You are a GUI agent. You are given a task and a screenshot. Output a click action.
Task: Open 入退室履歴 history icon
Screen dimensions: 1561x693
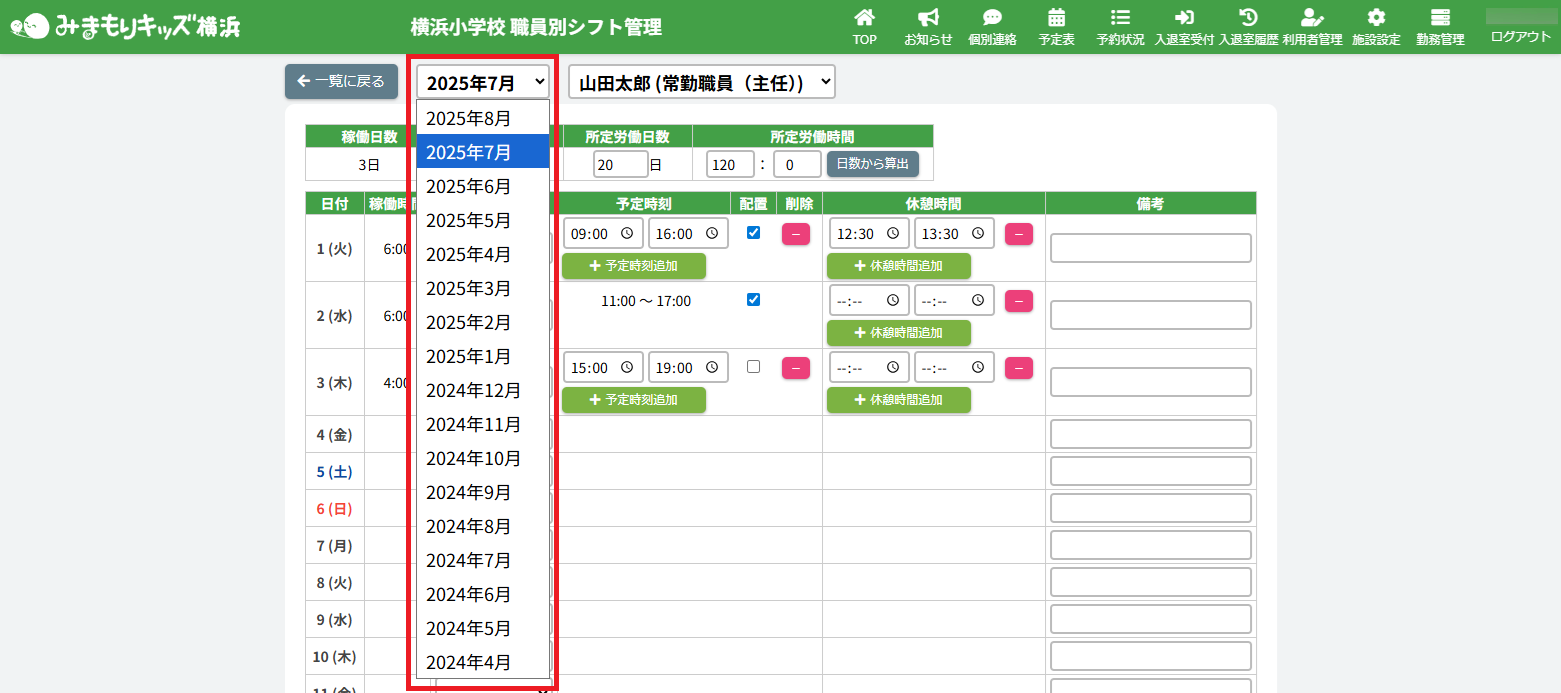pos(1248,18)
